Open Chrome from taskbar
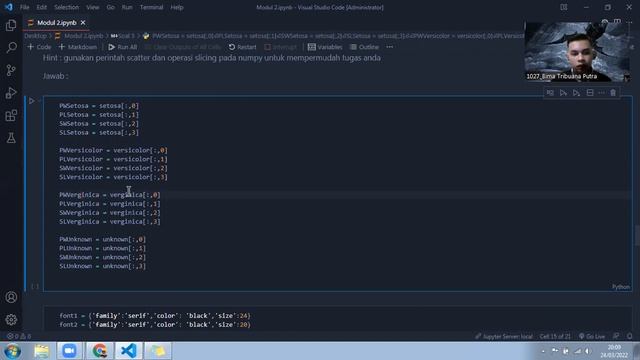640x360 pixels. pyautogui.click(x=99, y=351)
